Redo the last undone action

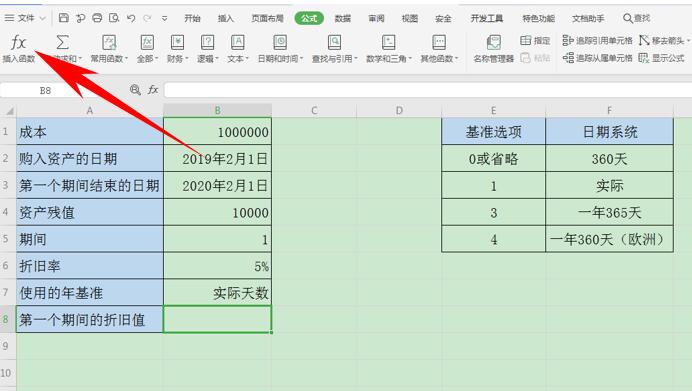tap(147, 18)
